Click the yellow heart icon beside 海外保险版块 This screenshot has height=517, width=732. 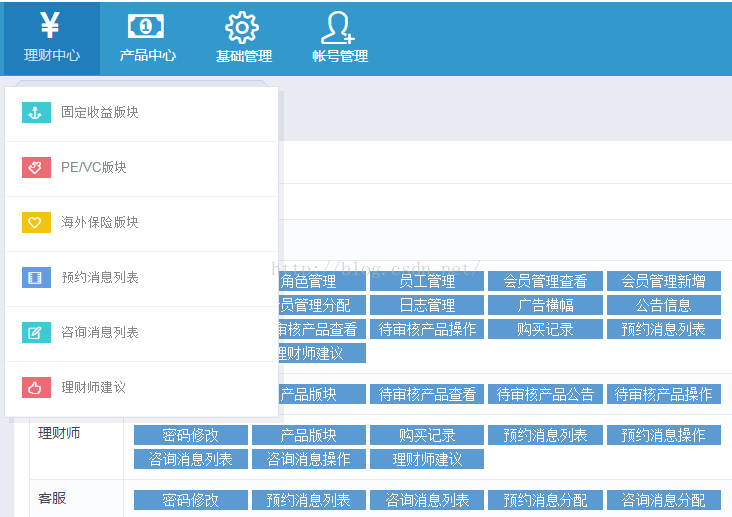(x=36, y=223)
